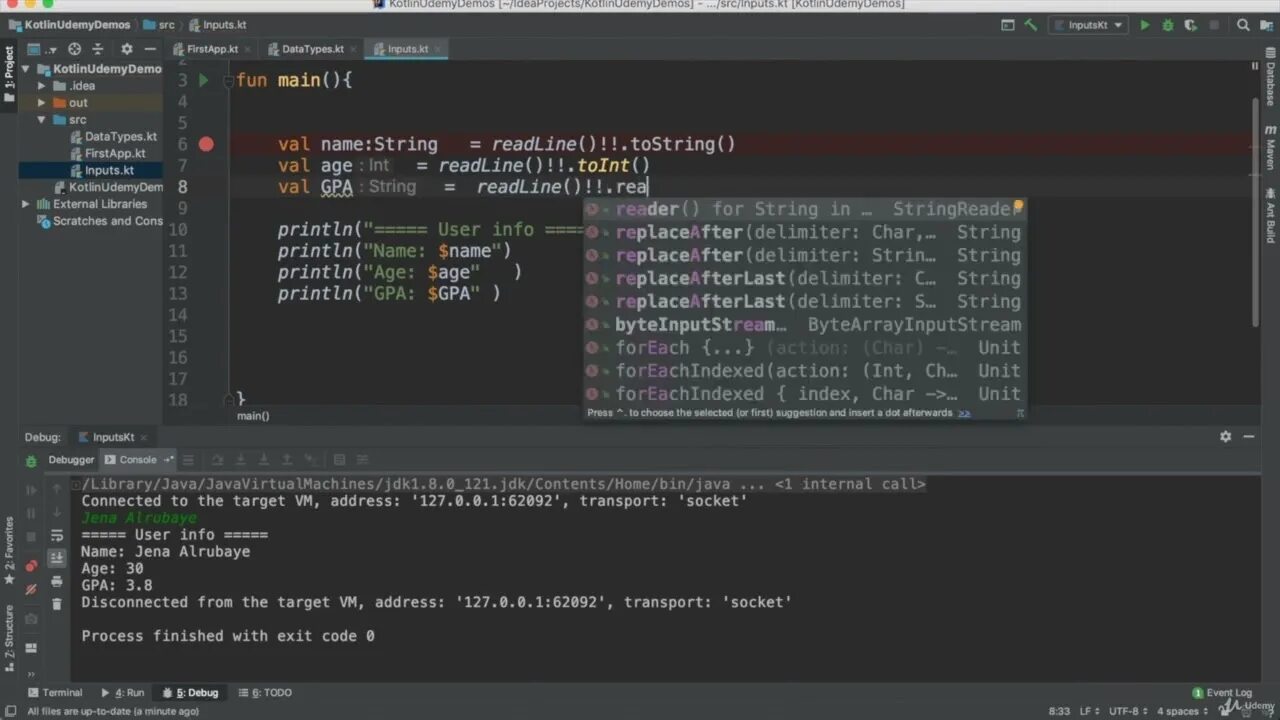Choose the reader() completion suggestion
Screen dimensions: 1280x720
click(805, 209)
